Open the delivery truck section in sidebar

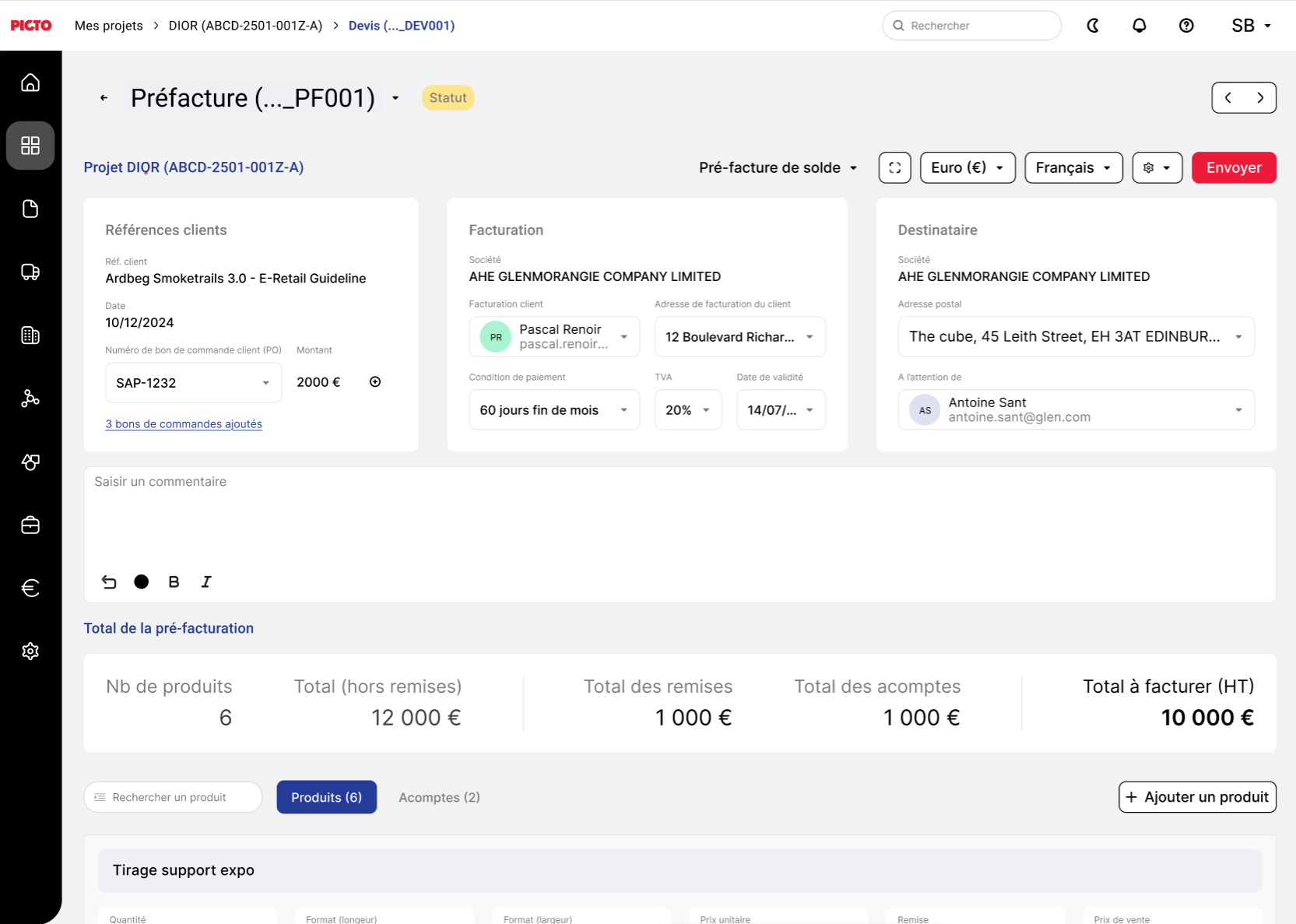[x=30, y=272]
